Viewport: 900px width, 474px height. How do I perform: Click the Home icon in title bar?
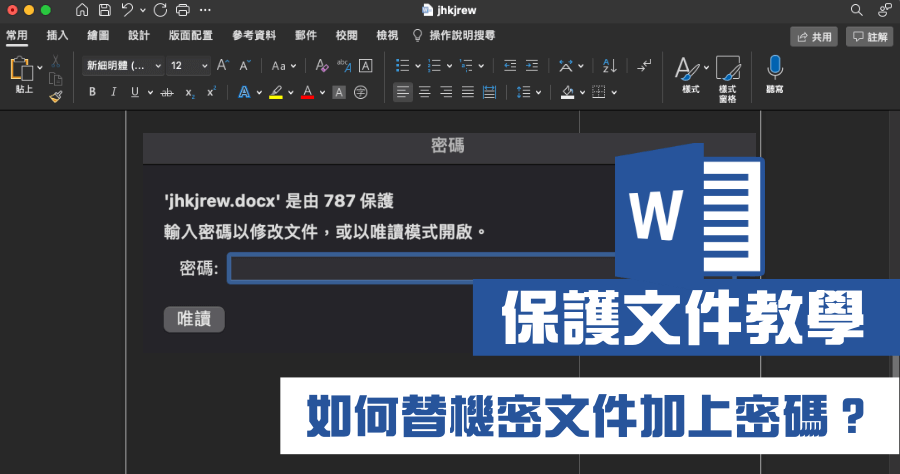point(82,10)
